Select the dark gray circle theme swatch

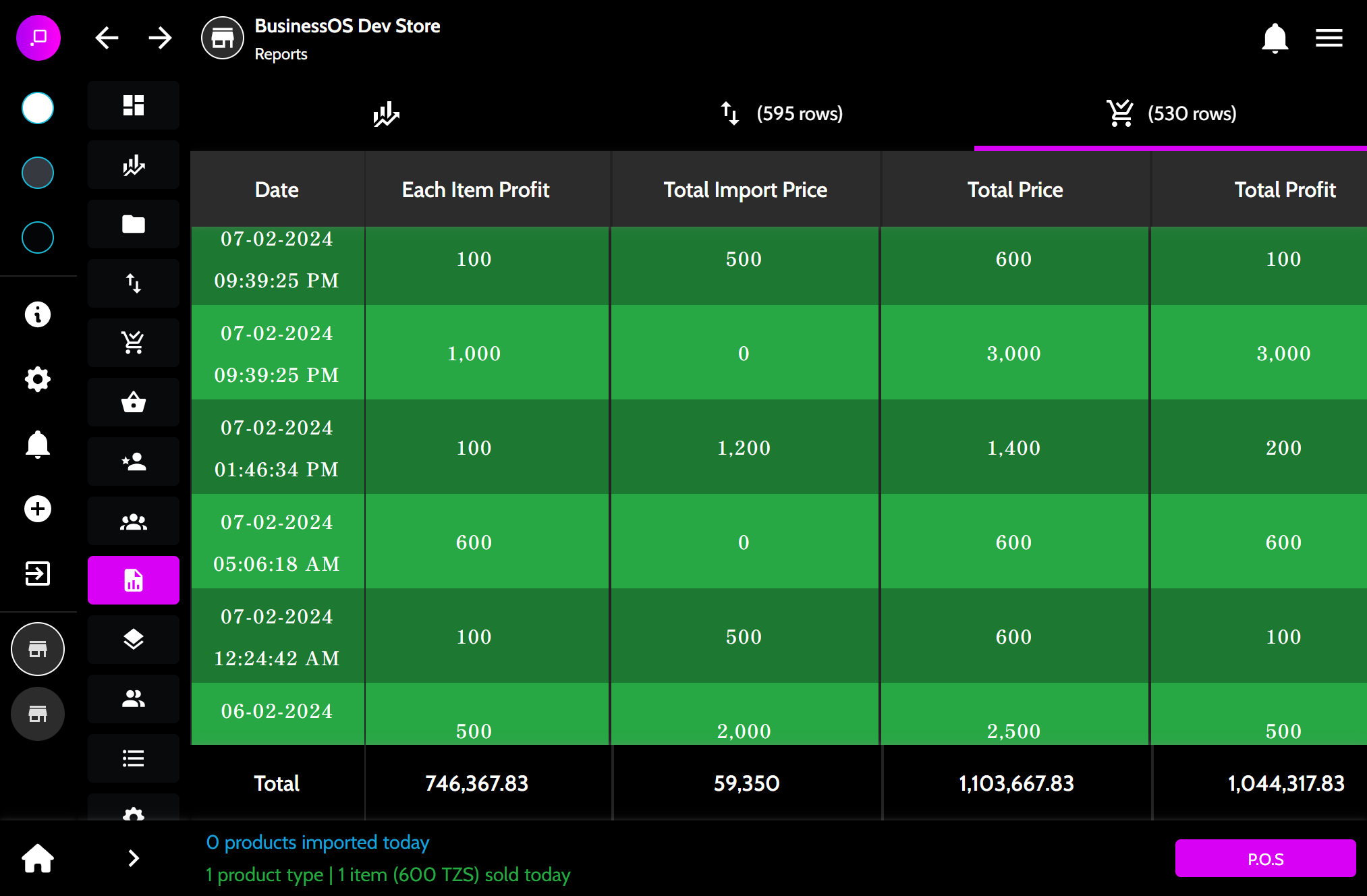pos(38,173)
